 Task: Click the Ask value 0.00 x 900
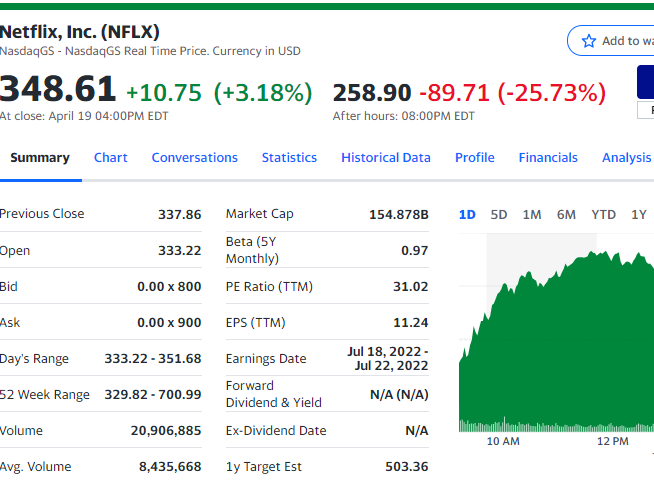169,322
